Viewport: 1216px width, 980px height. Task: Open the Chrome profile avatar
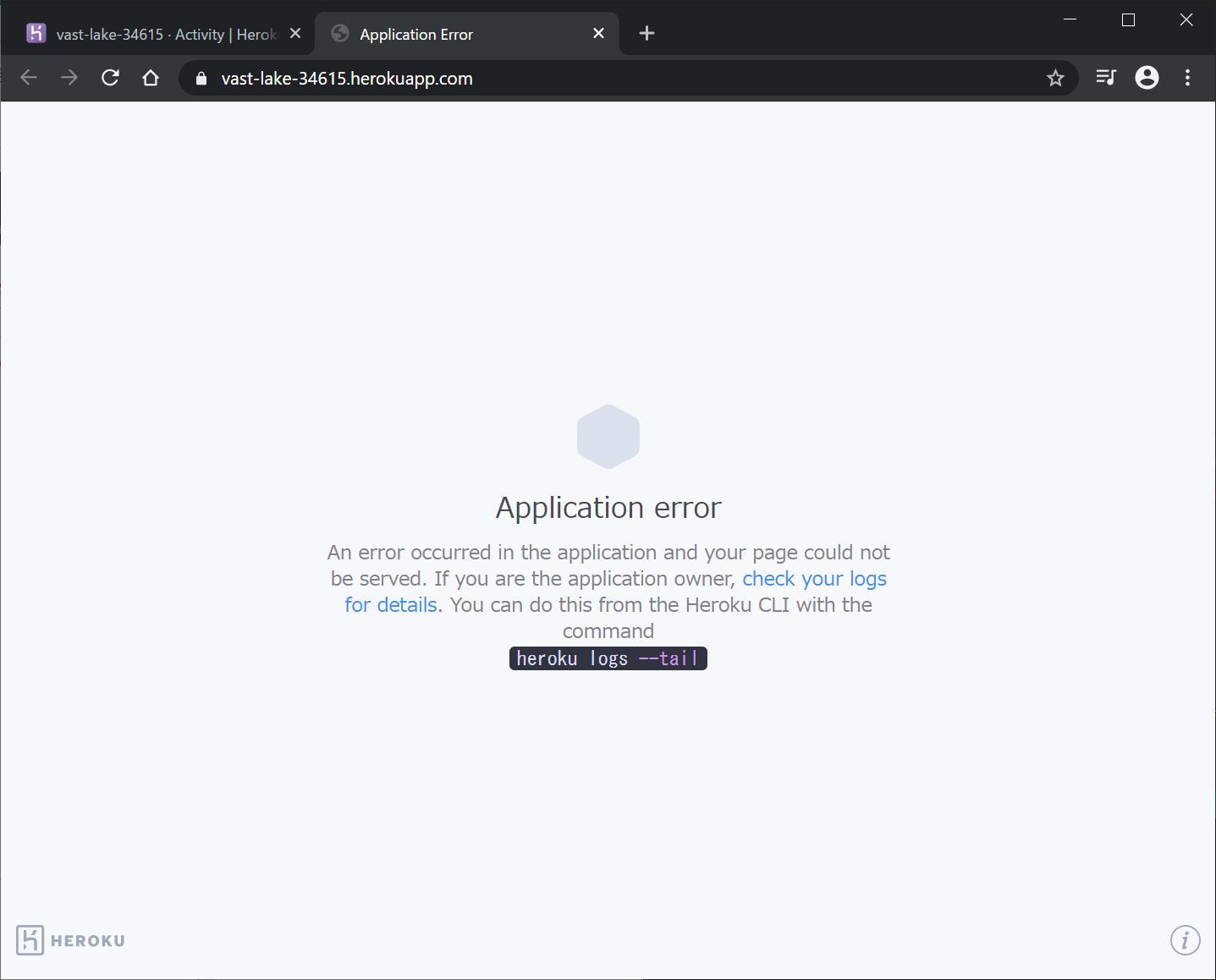coord(1147,78)
